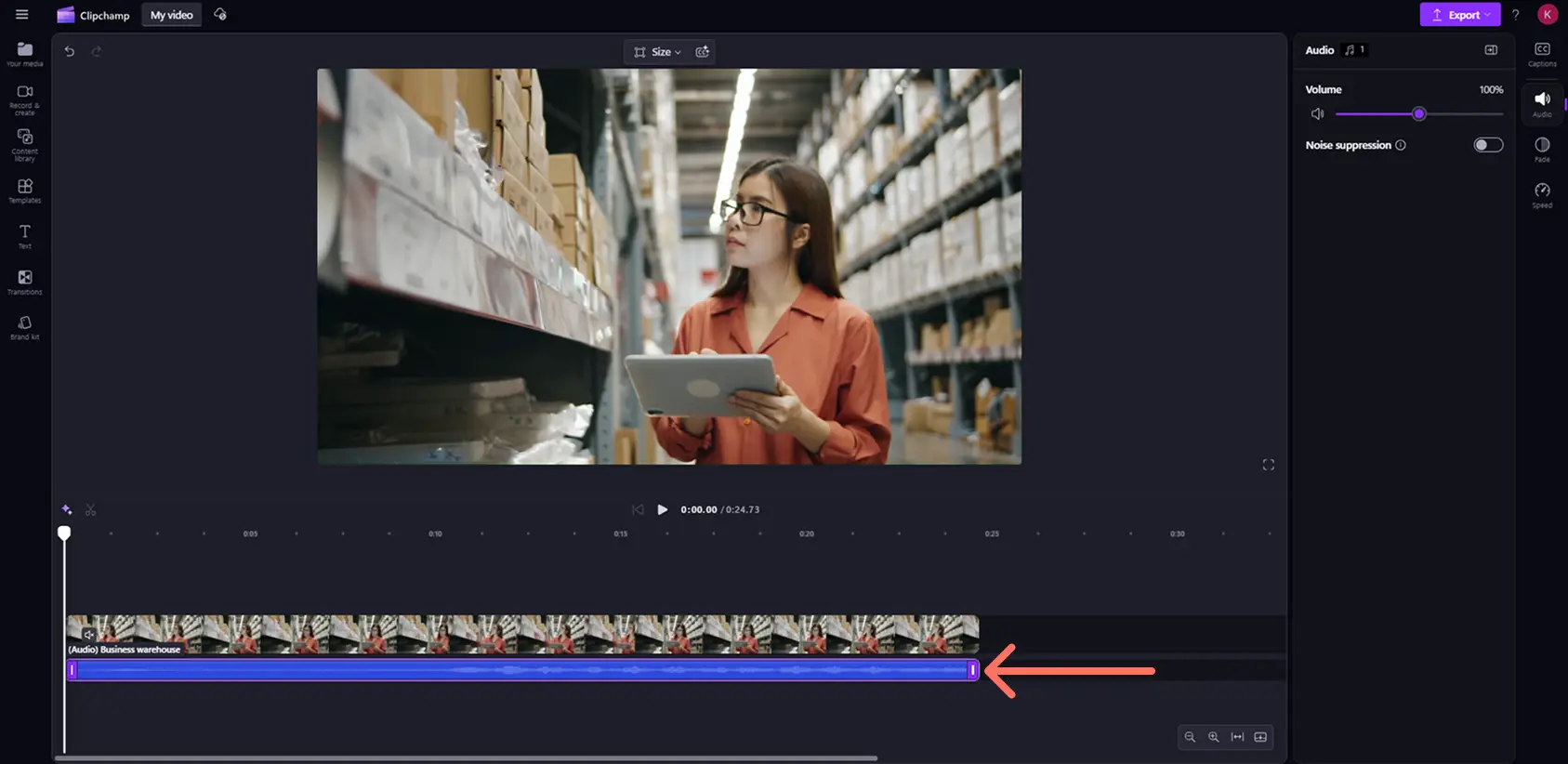The width and height of the screenshot is (1568, 764).
Task: Open the help question mark
Action: point(1516,15)
